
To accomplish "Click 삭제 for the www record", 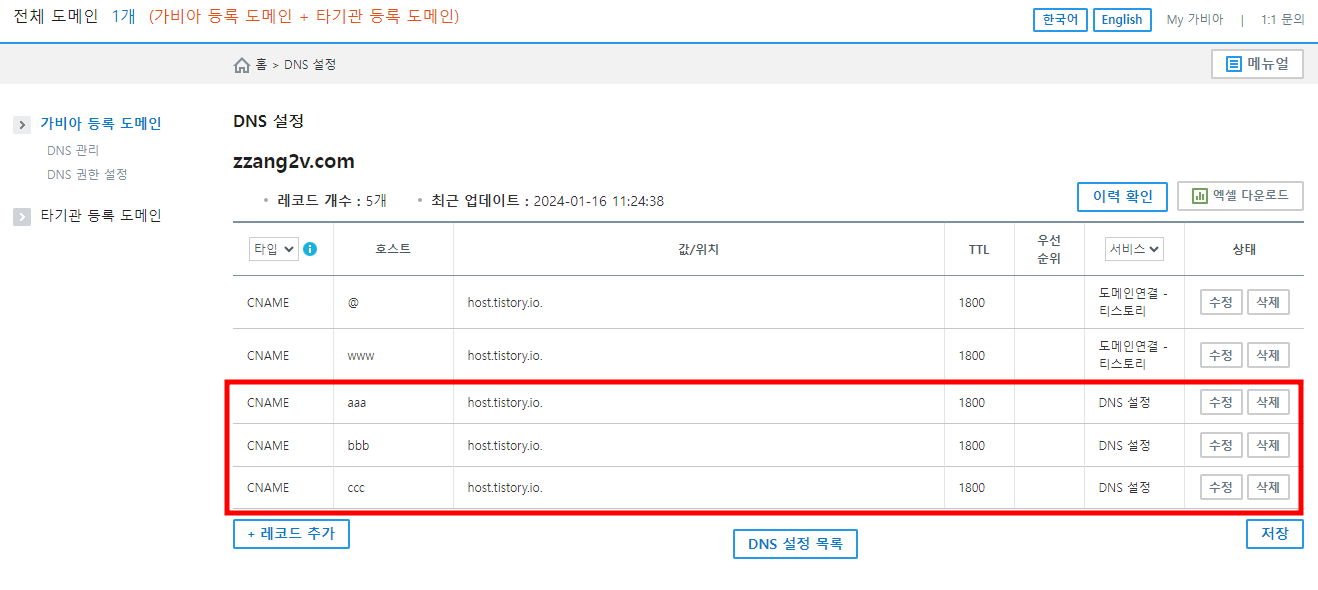I will (1268, 355).
